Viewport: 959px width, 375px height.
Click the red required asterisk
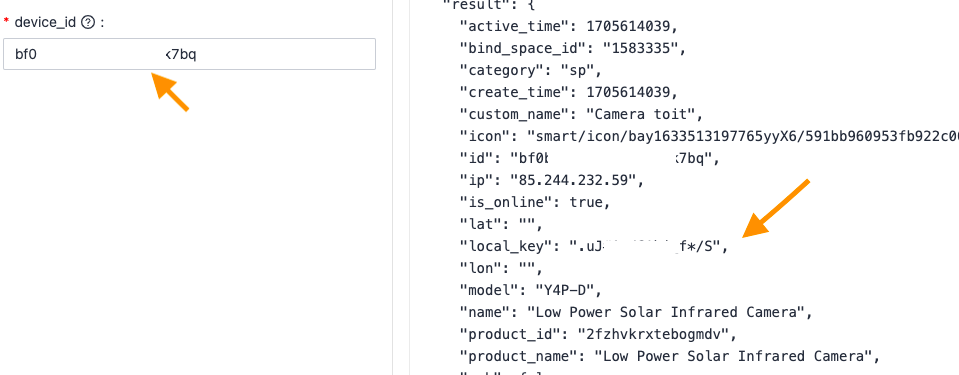coord(6,22)
